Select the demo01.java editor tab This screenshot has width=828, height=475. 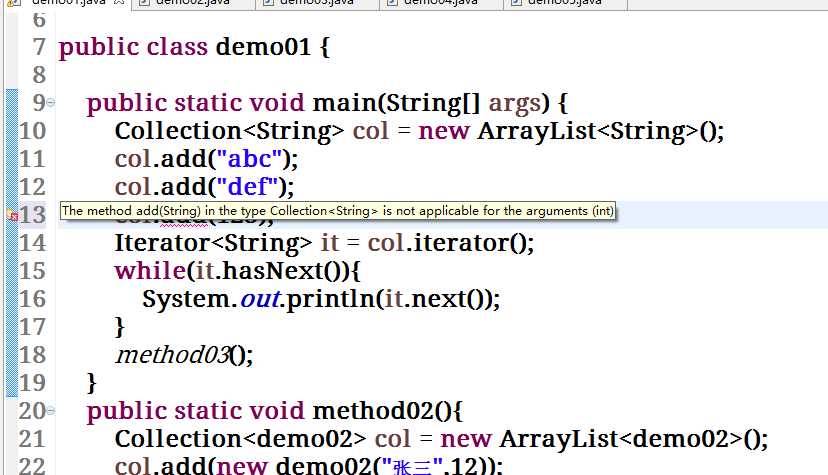69,3
